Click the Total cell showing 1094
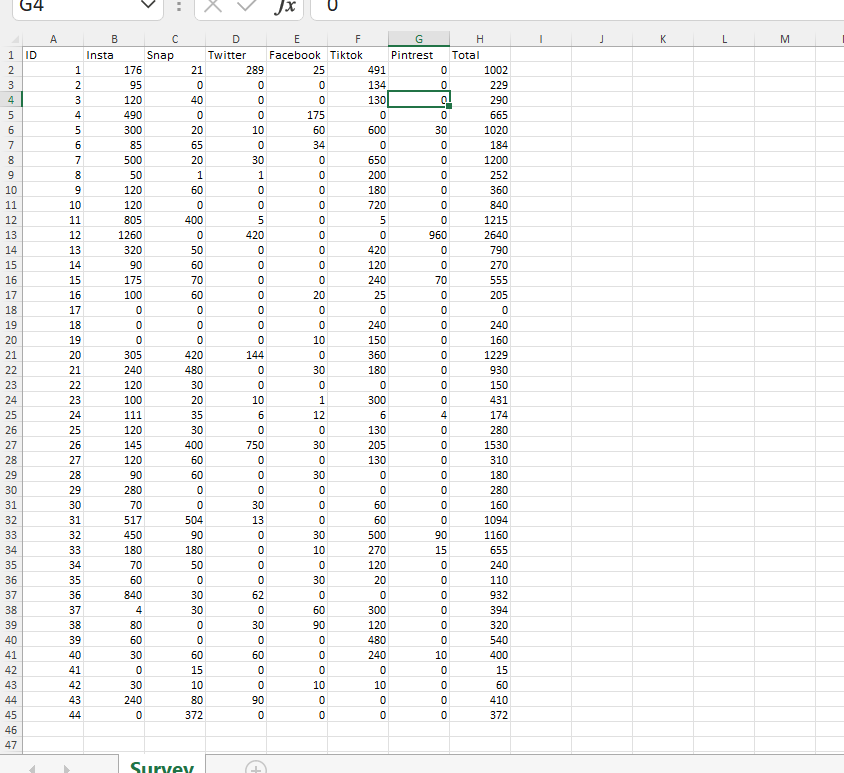 [480, 520]
